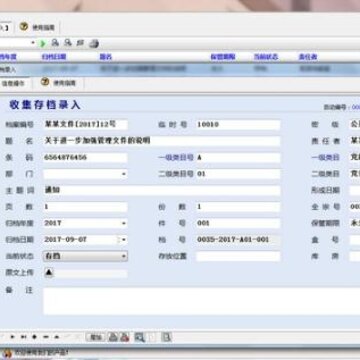Go to next record in navigator
The image size is (360, 360).
tap(12, 337)
